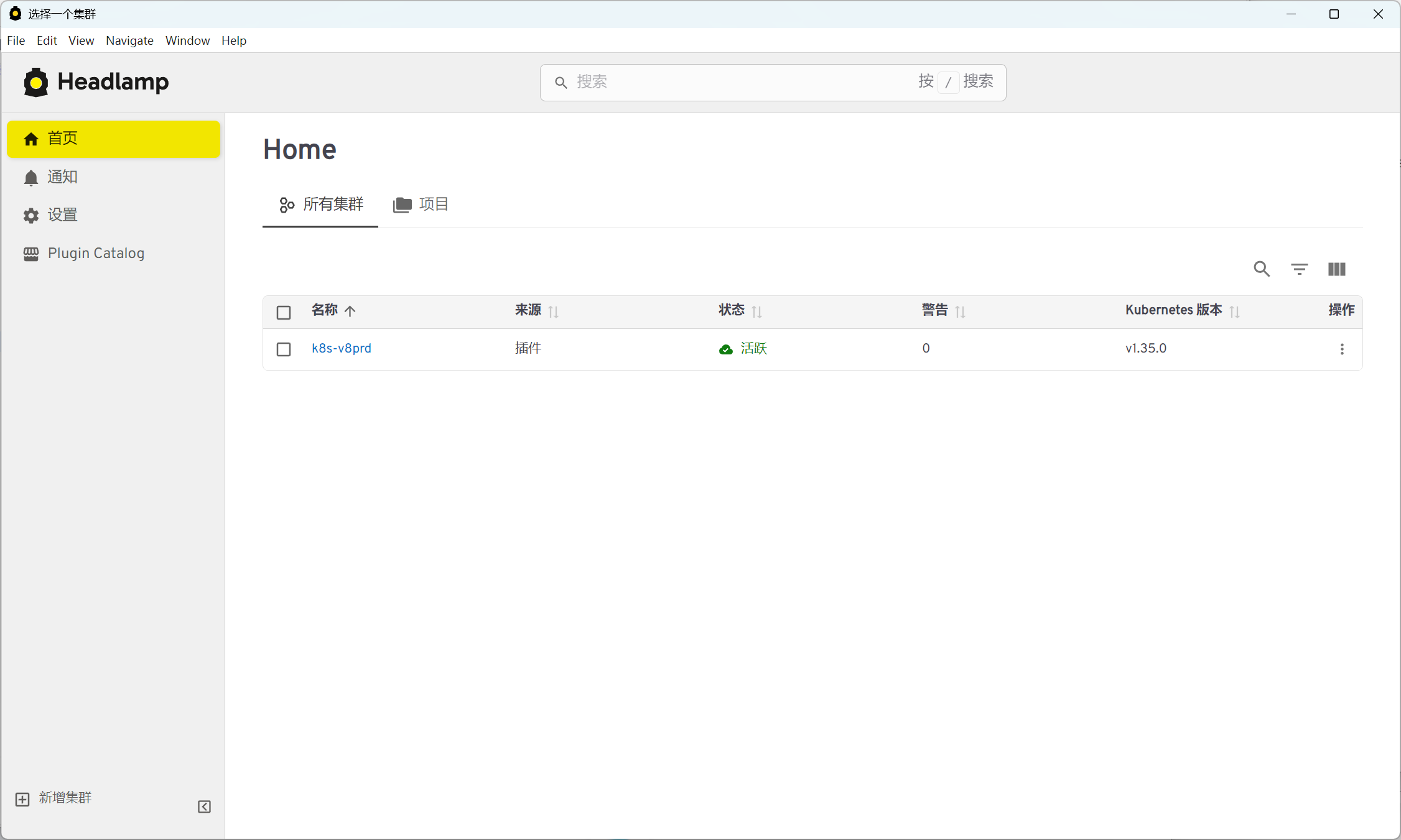Sort the 来源 column
Screen dimensions: 1401x840
tap(553, 312)
